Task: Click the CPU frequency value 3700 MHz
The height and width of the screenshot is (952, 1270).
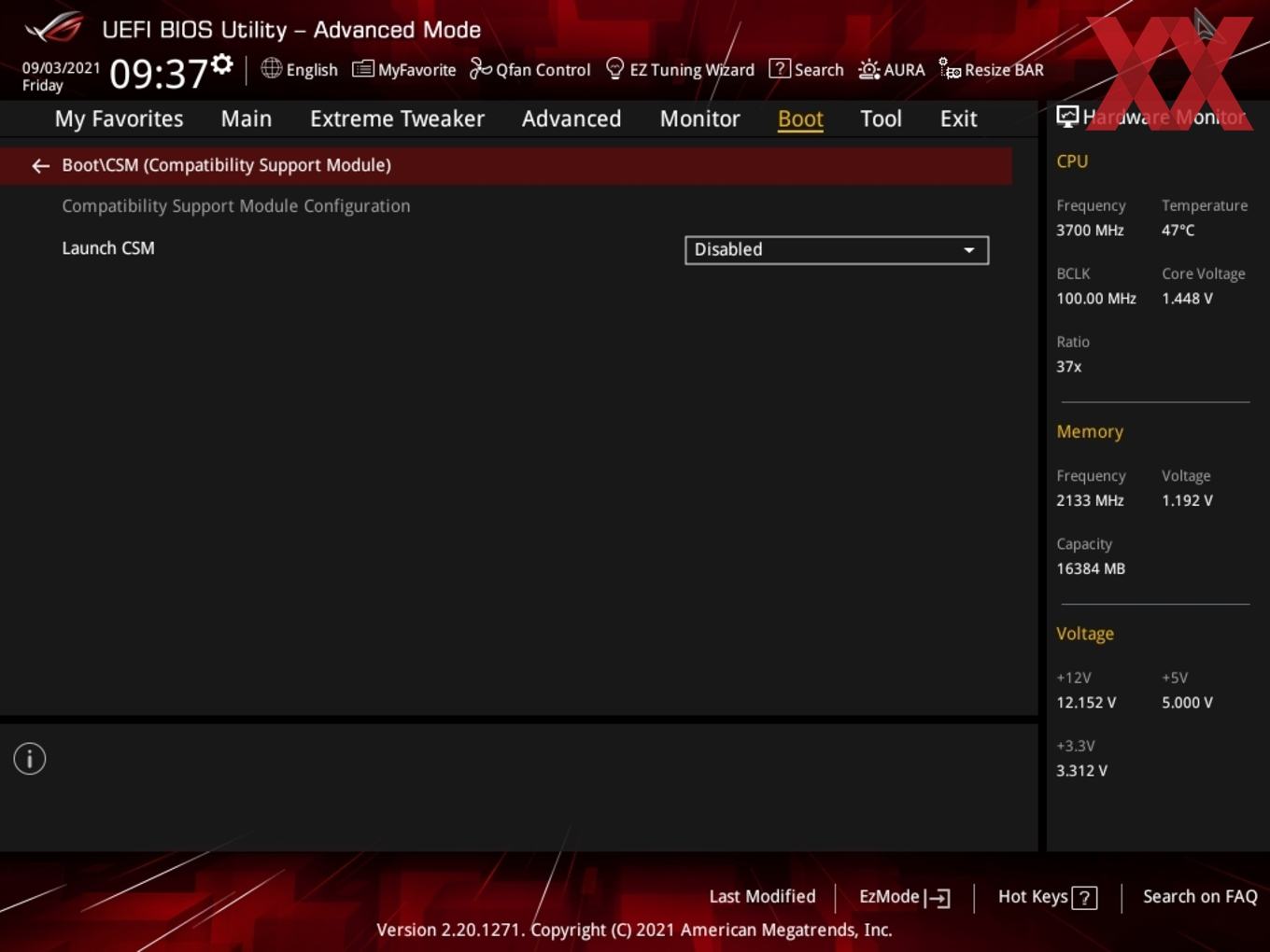Action: [1090, 231]
